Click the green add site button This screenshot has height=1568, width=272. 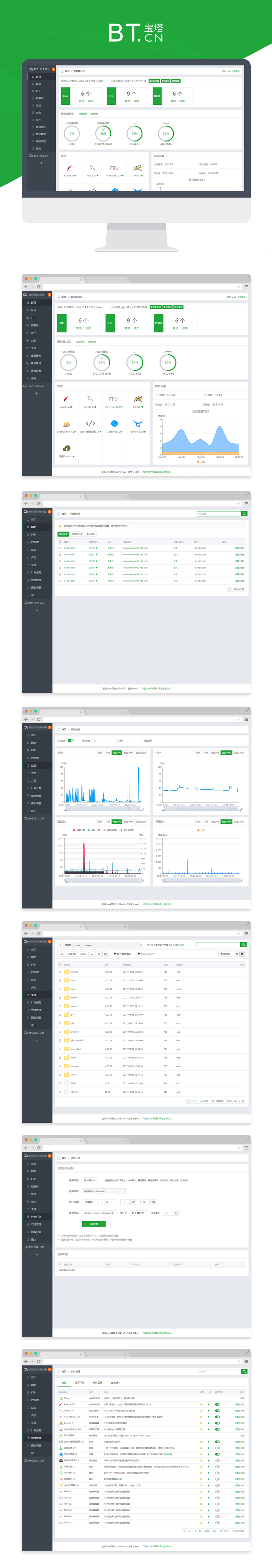[x=63, y=534]
